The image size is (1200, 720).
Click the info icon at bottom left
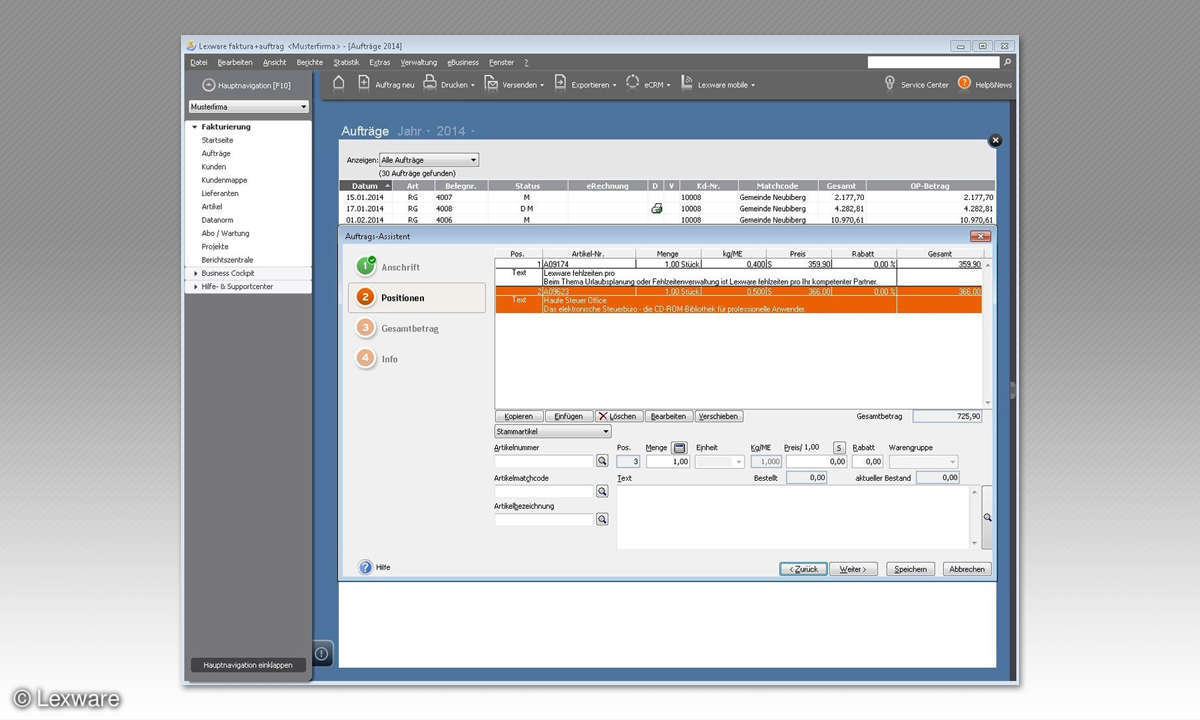pos(322,653)
